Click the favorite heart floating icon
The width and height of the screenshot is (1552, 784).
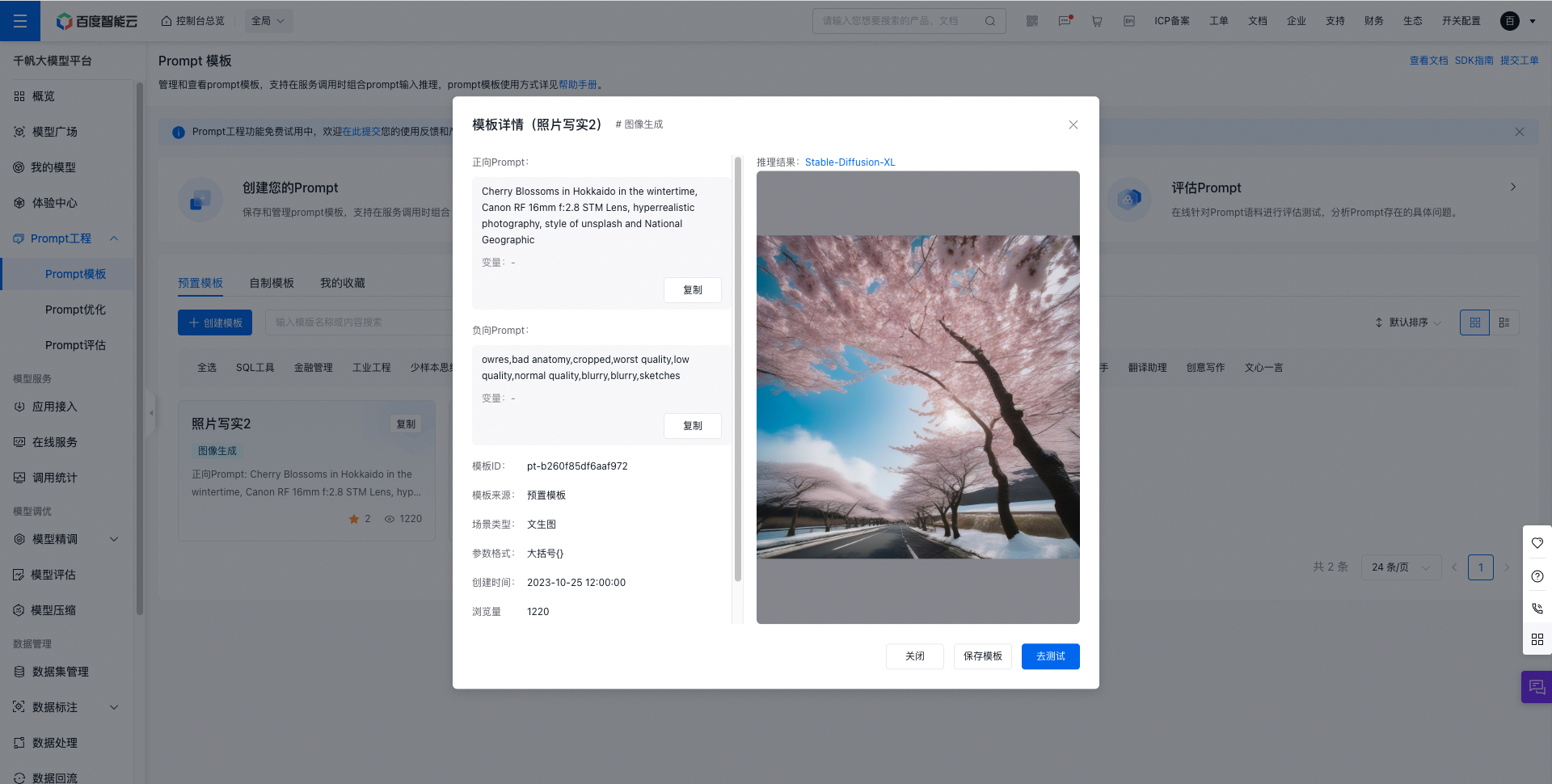(1537, 543)
